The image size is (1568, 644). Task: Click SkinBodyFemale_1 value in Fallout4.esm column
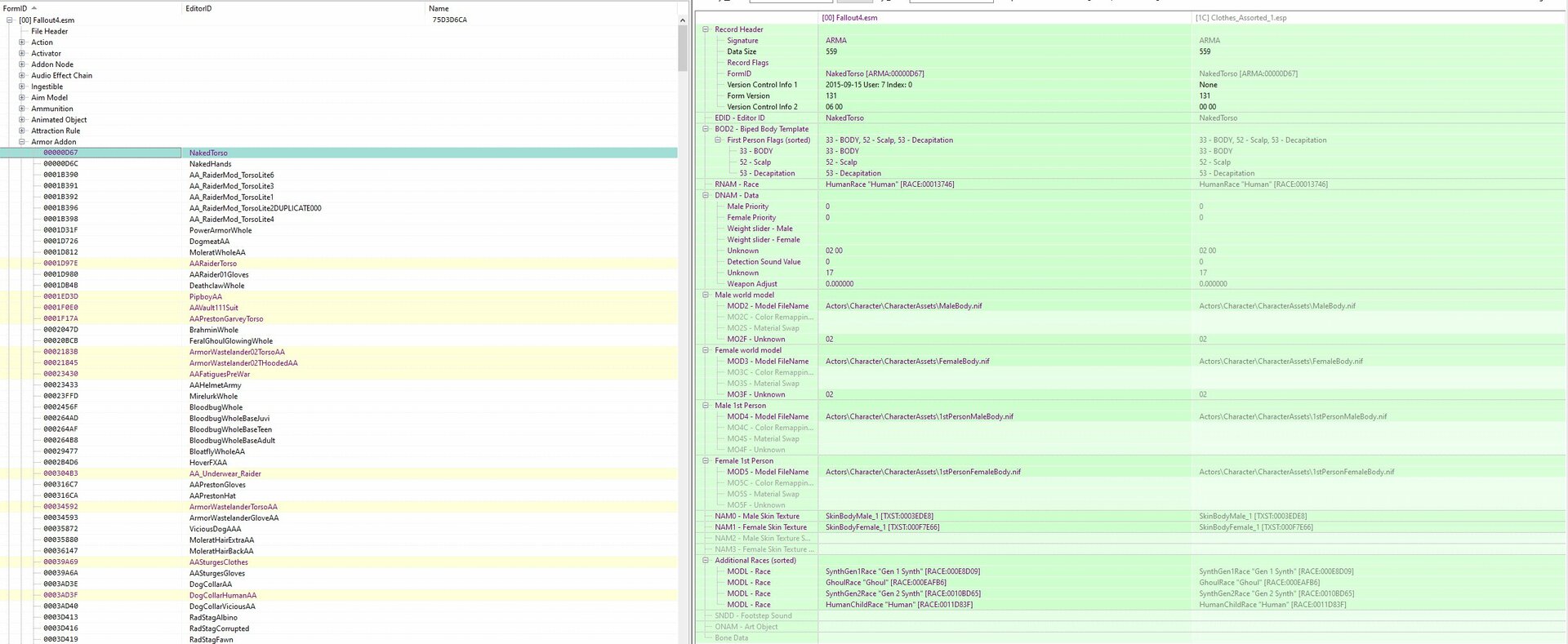(x=883, y=527)
